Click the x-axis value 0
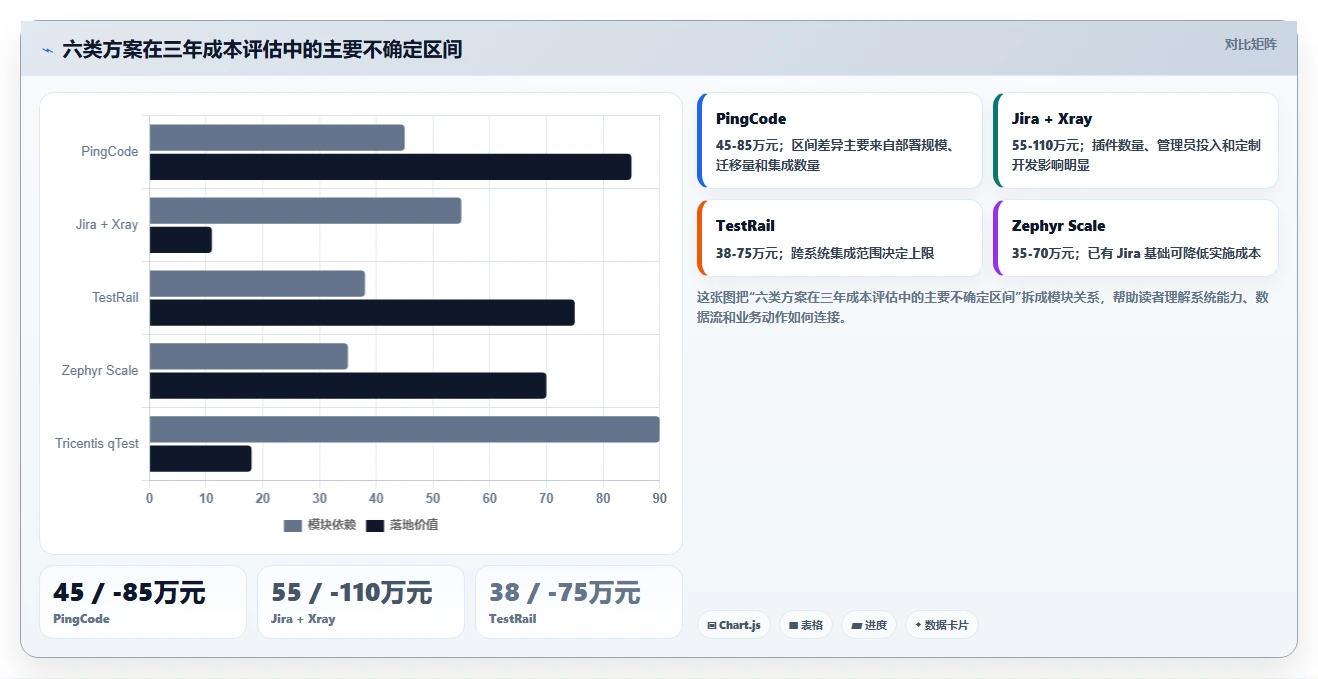The image size is (1318, 679). pyautogui.click(x=150, y=498)
